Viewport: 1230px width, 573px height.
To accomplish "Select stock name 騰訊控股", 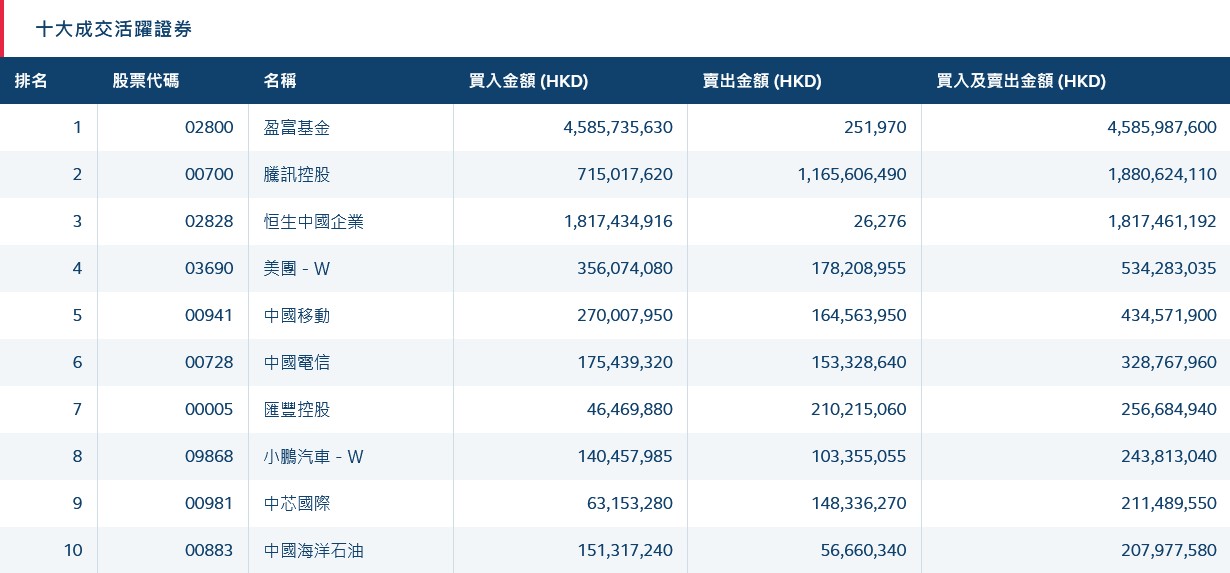I will click(x=297, y=174).
